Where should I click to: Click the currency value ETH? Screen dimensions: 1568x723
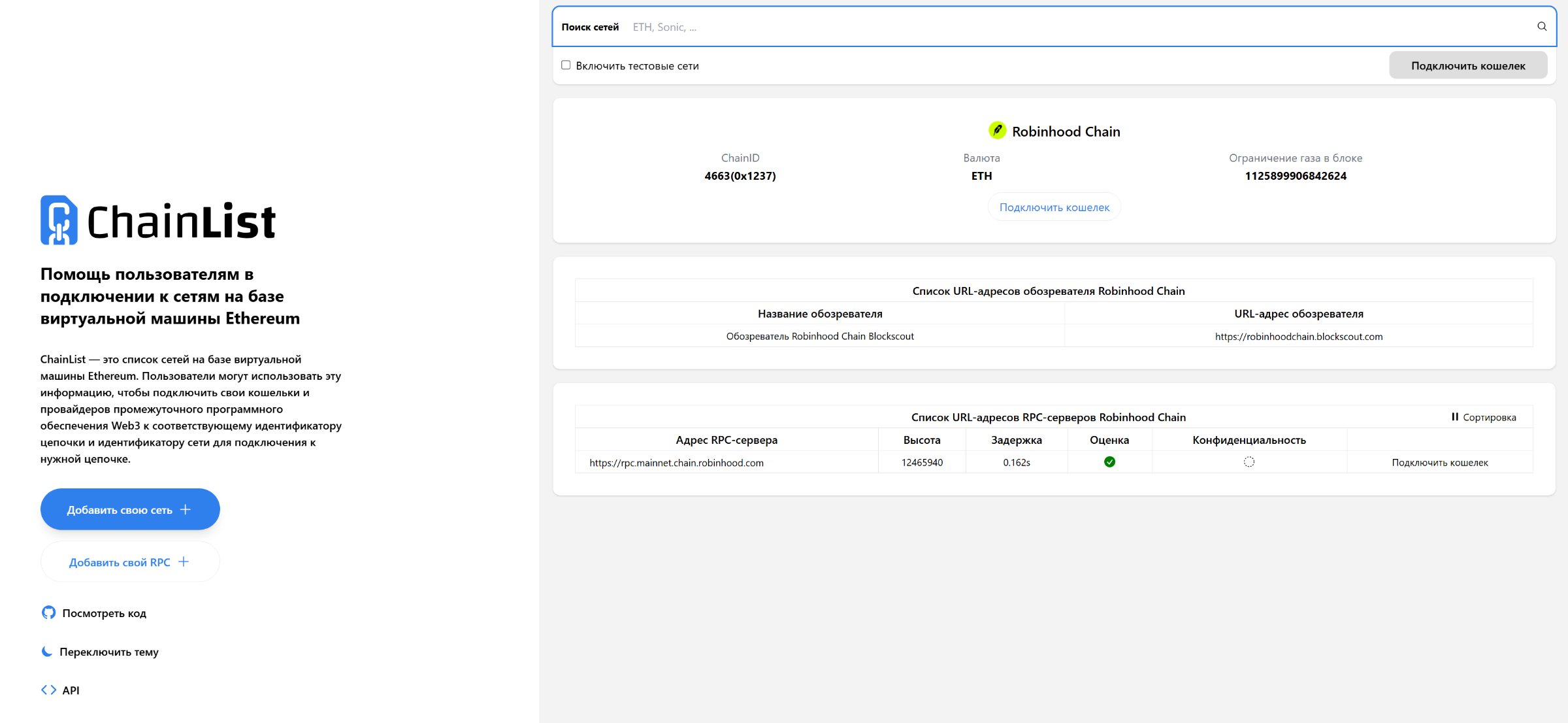[981, 176]
